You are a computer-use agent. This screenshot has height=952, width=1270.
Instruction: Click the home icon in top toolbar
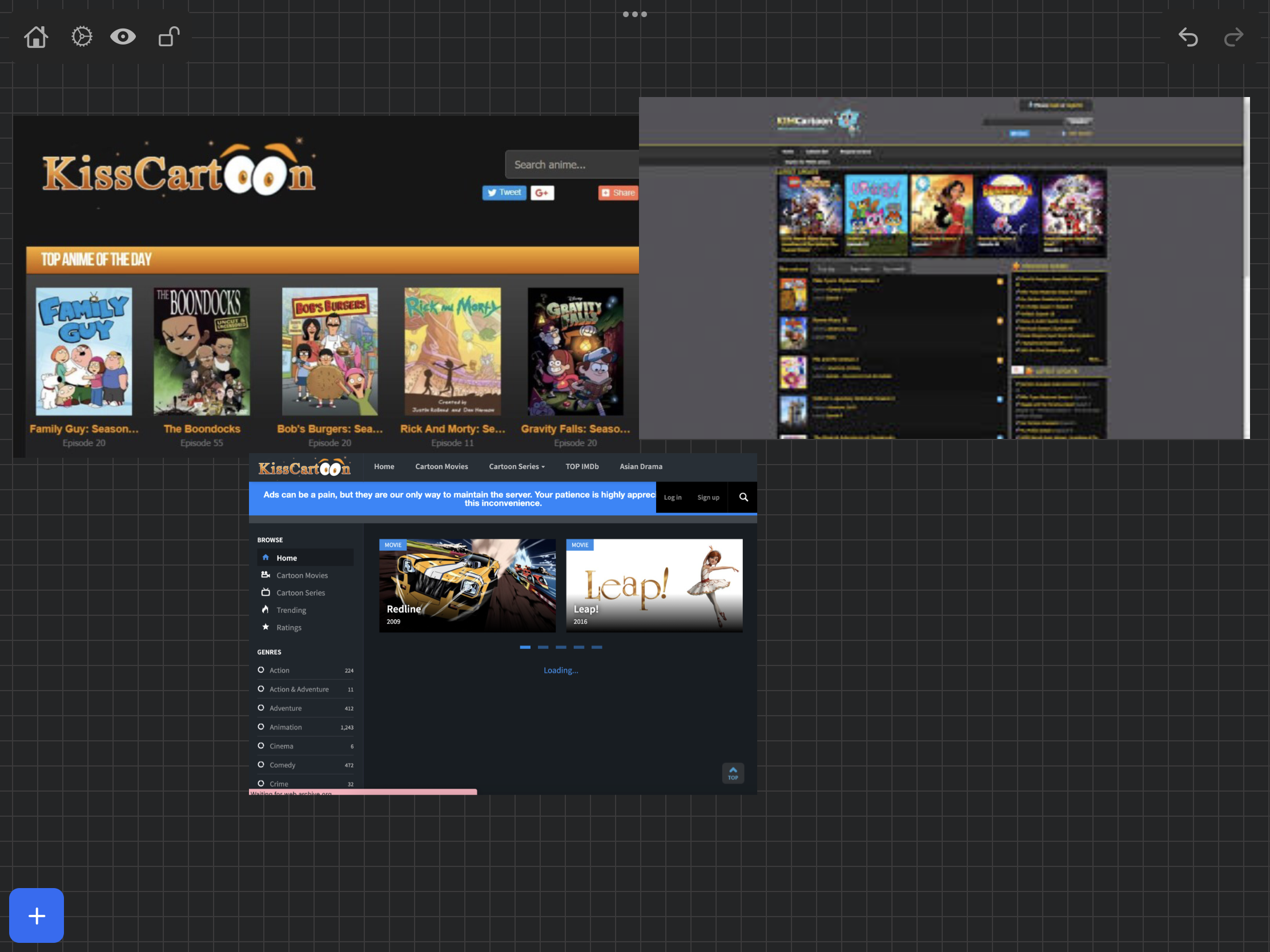point(35,37)
